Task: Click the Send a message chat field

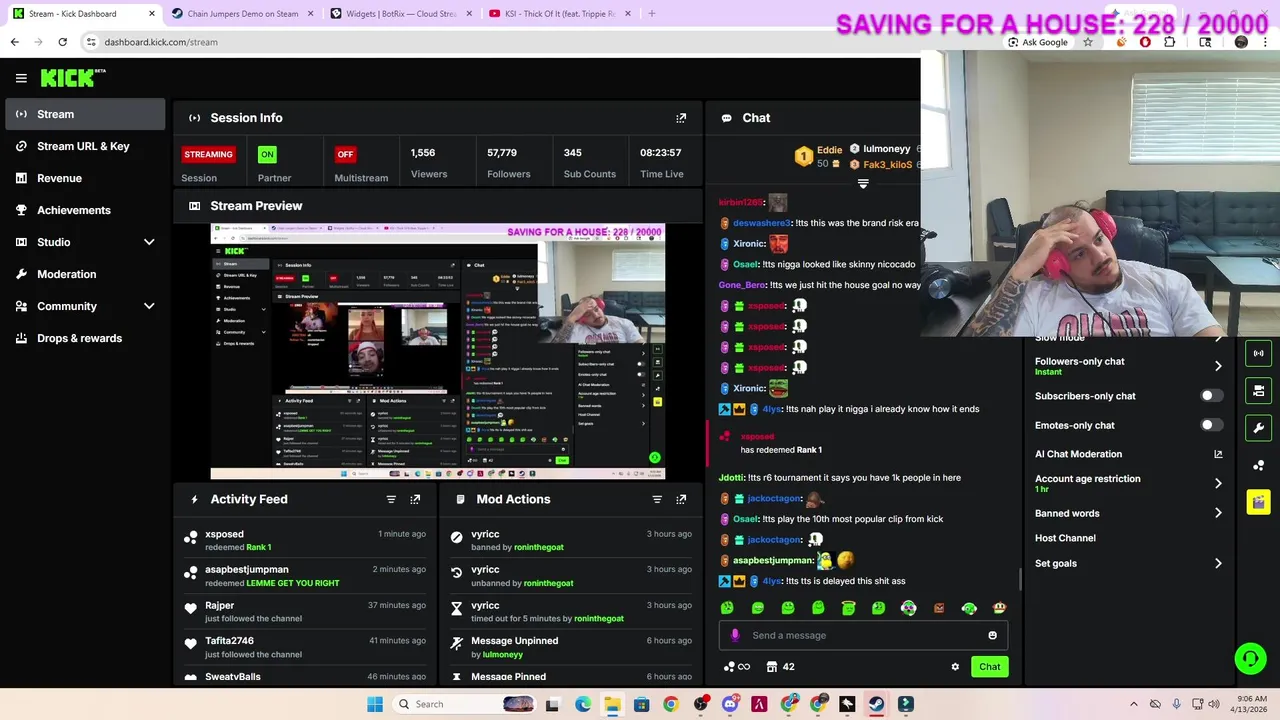Action: coord(862,635)
